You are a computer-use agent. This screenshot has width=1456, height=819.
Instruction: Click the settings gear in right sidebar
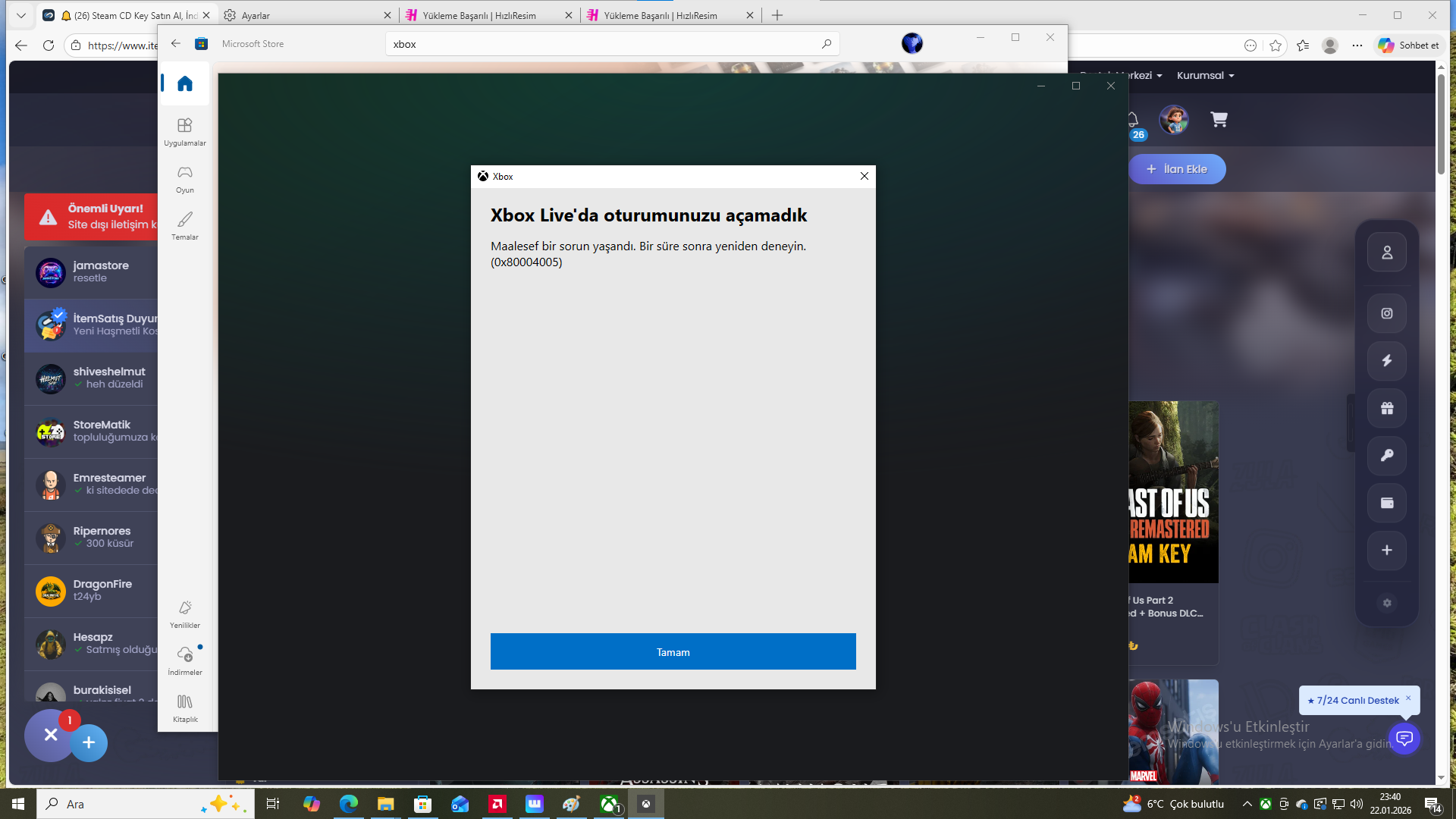tap(1387, 603)
